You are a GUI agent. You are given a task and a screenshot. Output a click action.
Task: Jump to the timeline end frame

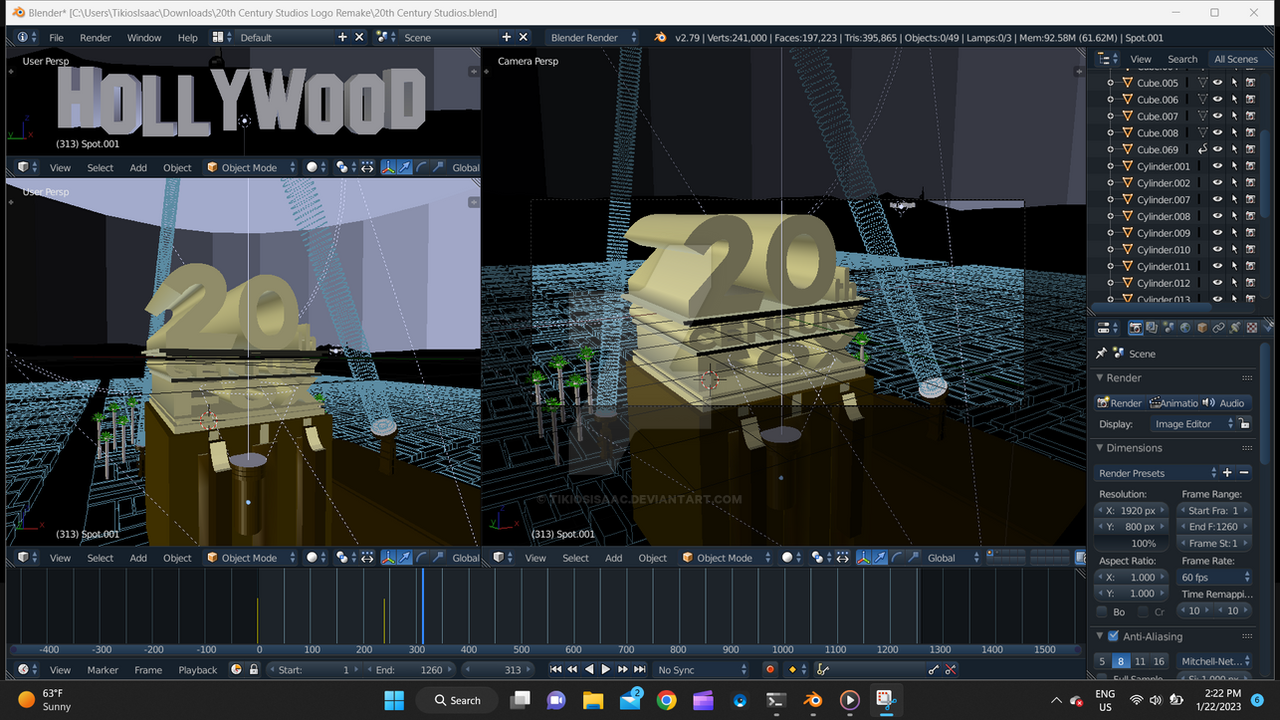point(639,670)
